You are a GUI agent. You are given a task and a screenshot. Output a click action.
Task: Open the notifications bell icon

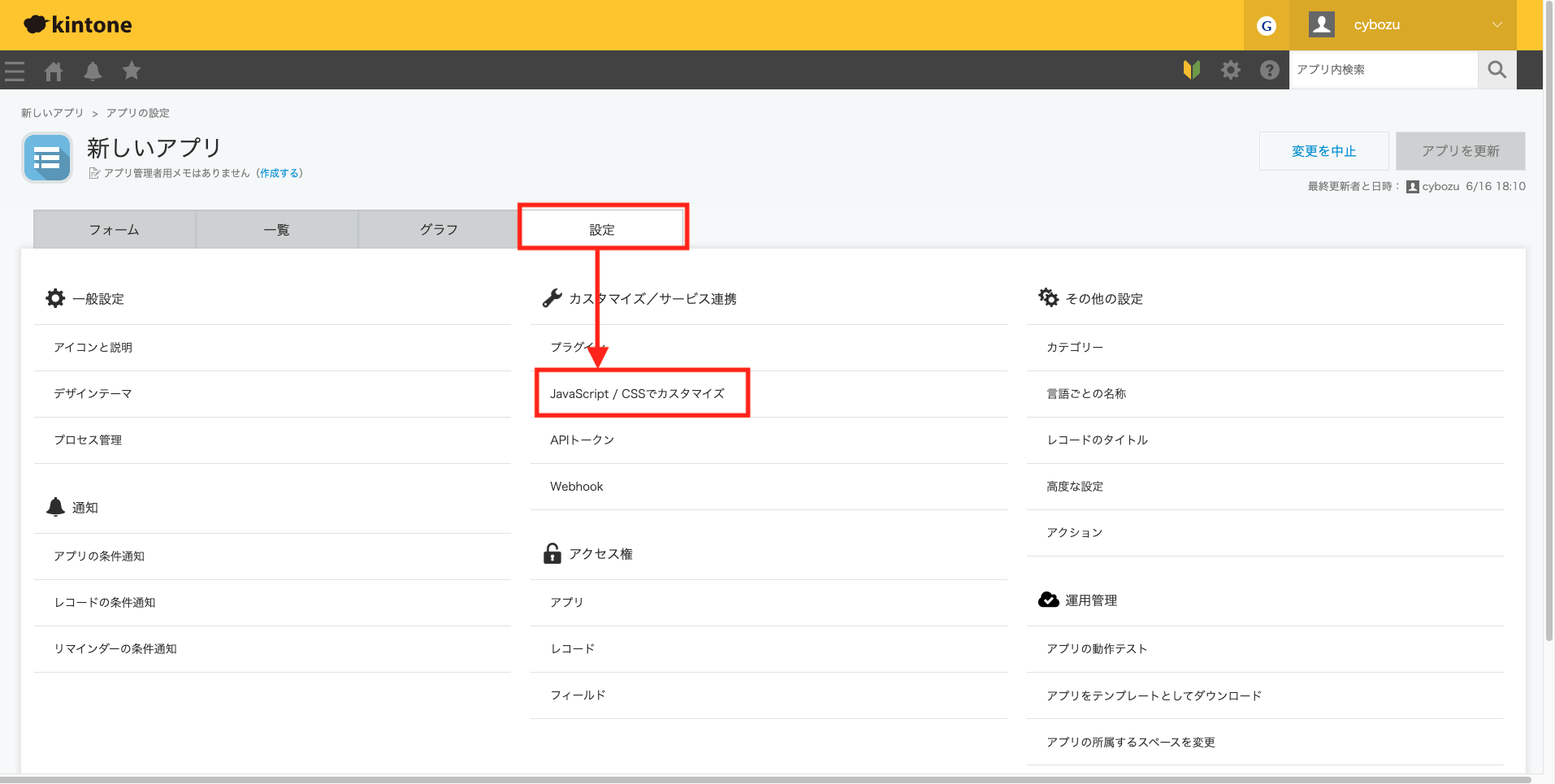[x=93, y=71]
